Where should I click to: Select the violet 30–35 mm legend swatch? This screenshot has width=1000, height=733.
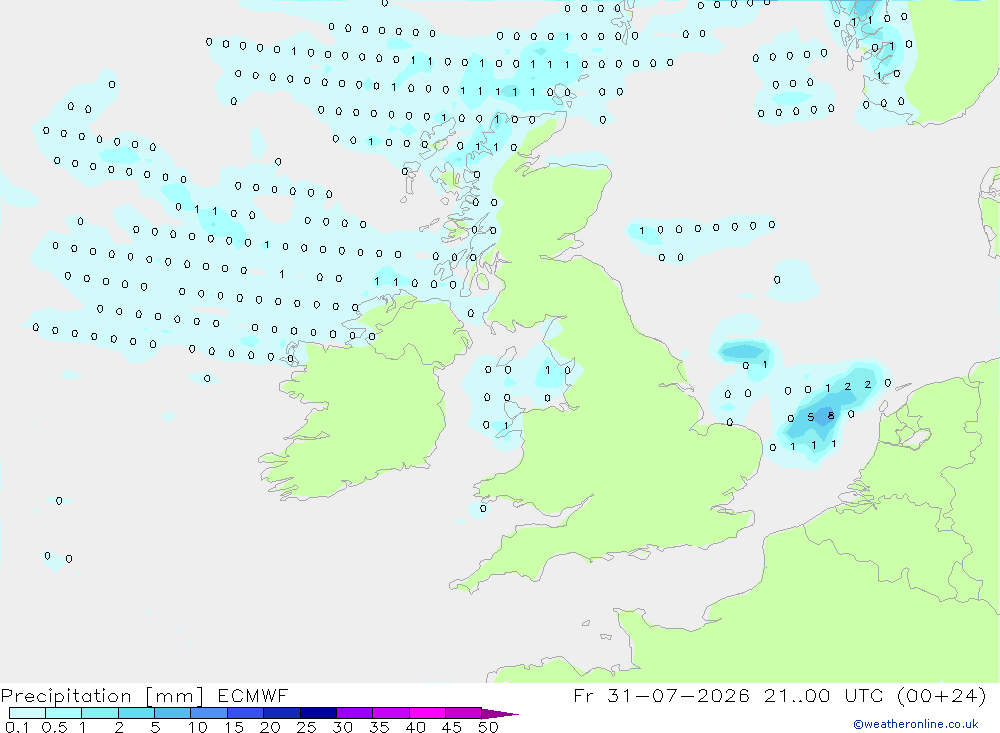tap(354, 713)
